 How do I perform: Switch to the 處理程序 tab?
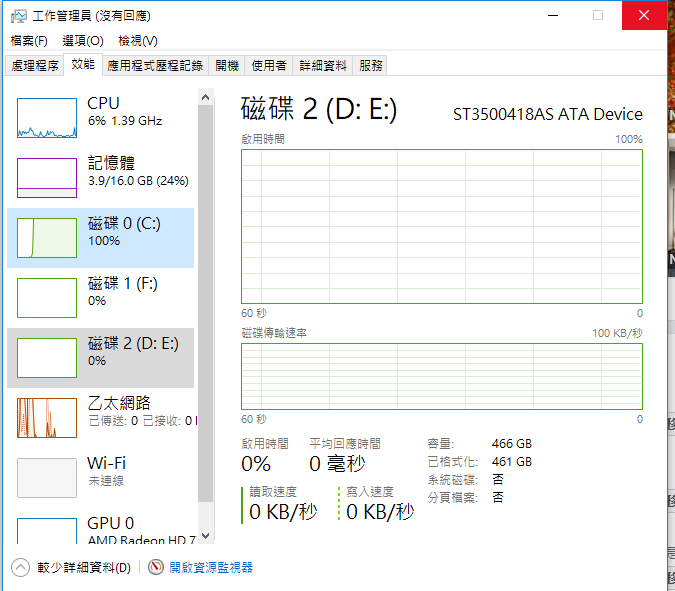click(x=35, y=65)
